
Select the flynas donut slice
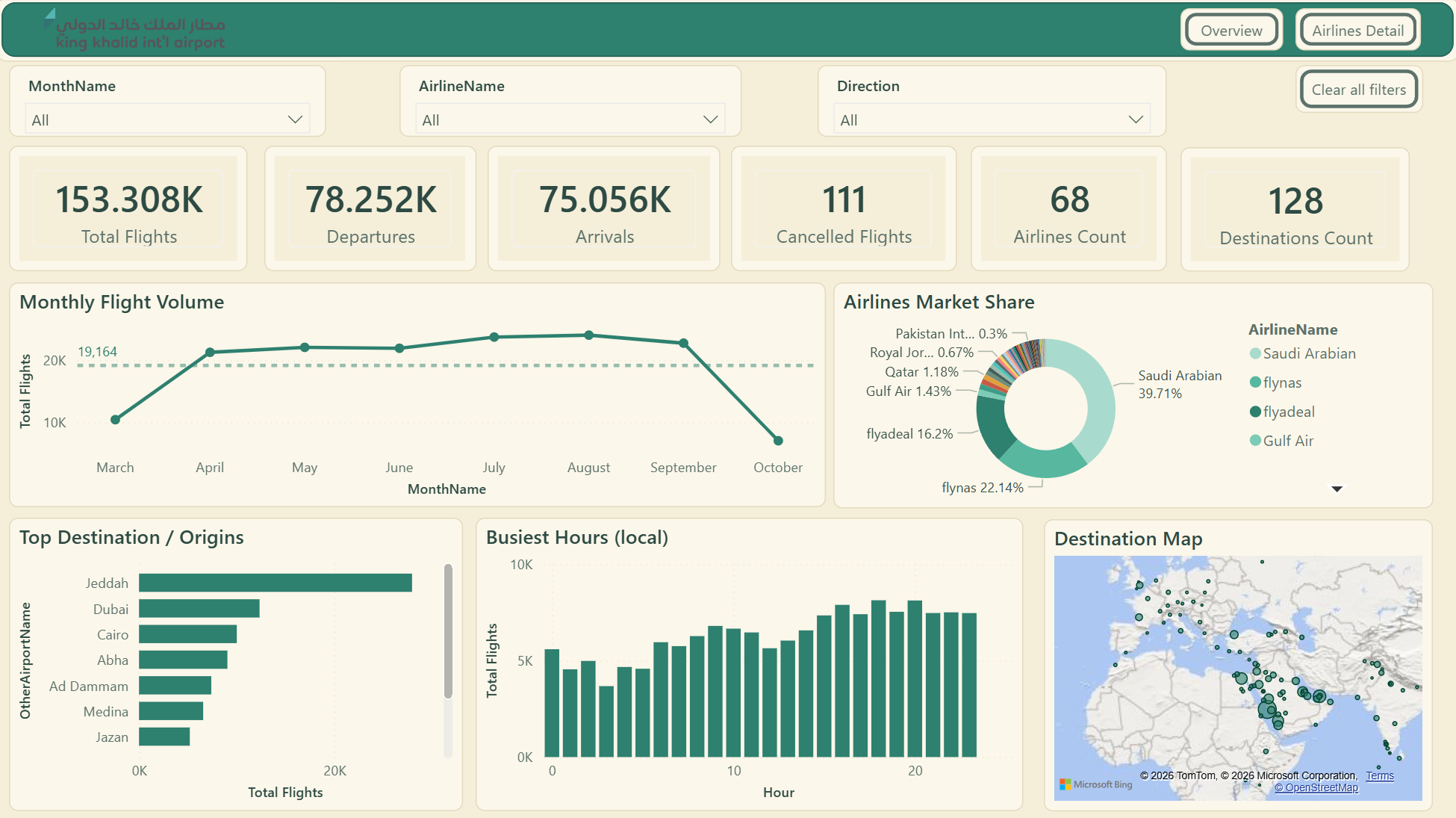point(1044,463)
